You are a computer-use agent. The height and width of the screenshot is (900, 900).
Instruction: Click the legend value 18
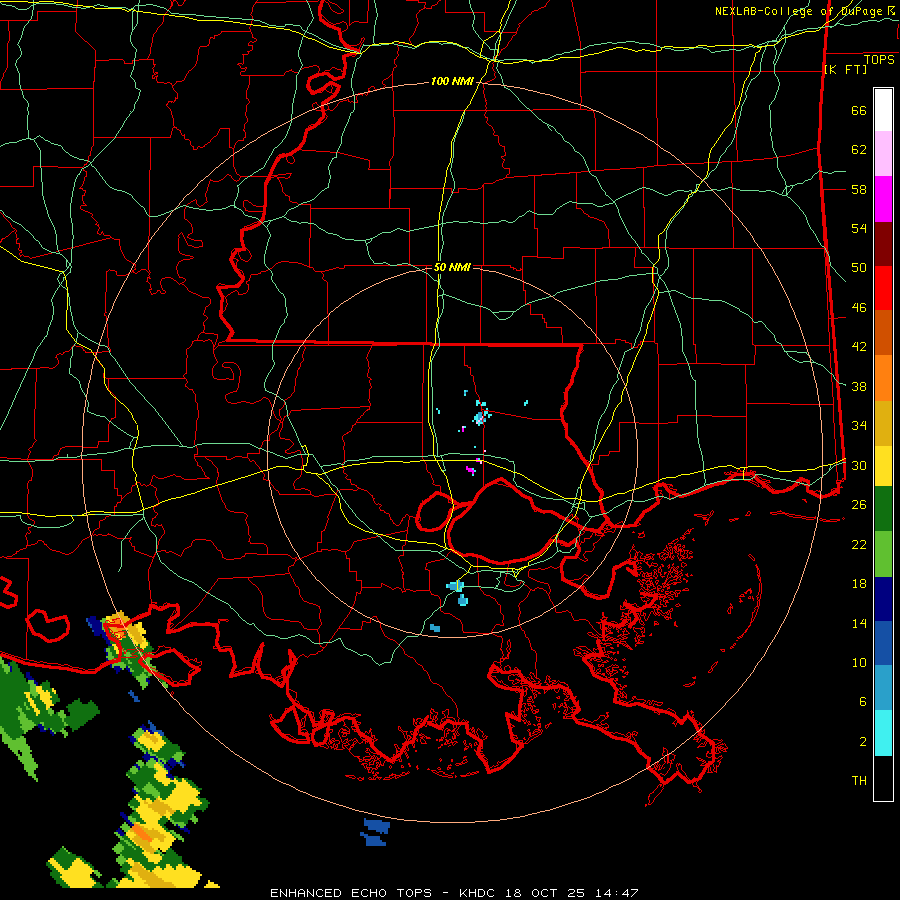coord(859,584)
